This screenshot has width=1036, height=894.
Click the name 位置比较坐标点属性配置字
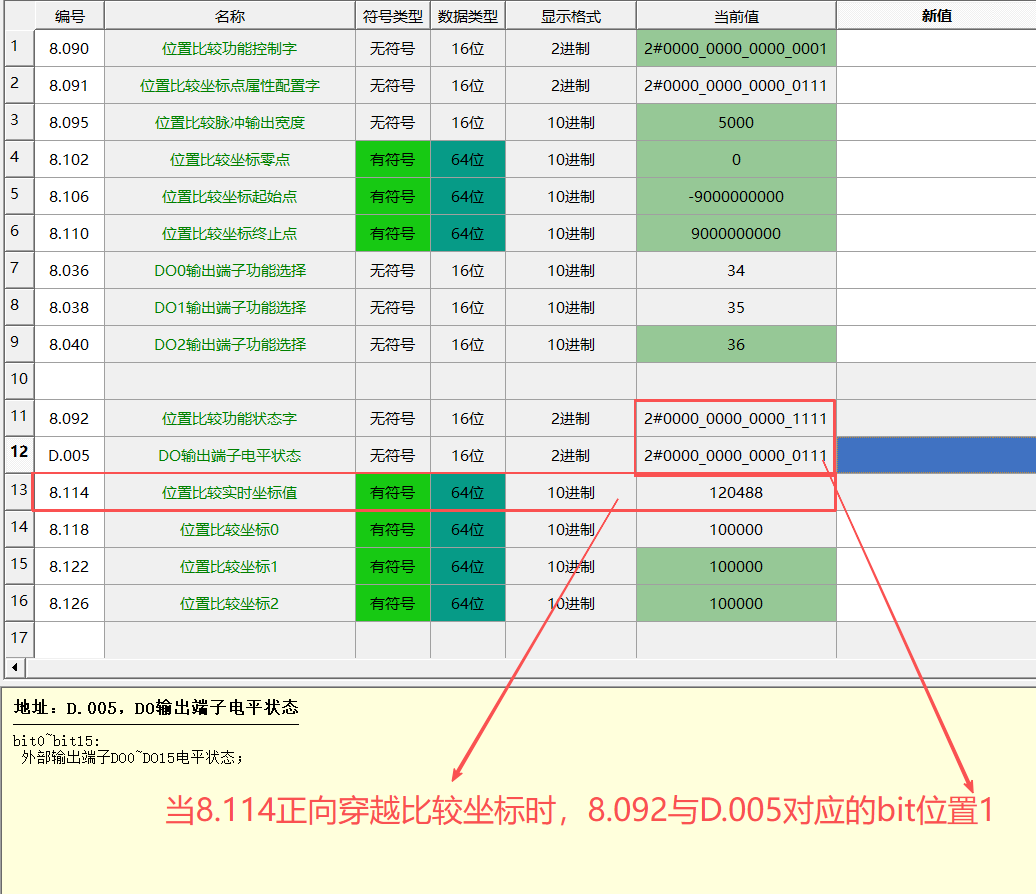(229, 85)
